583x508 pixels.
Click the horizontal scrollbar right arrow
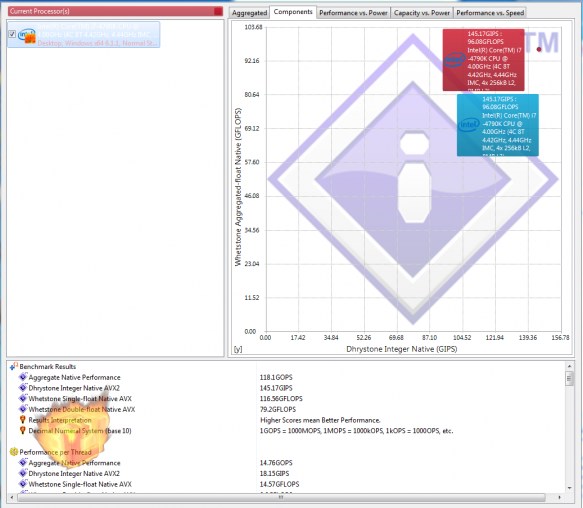pos(559,497)
